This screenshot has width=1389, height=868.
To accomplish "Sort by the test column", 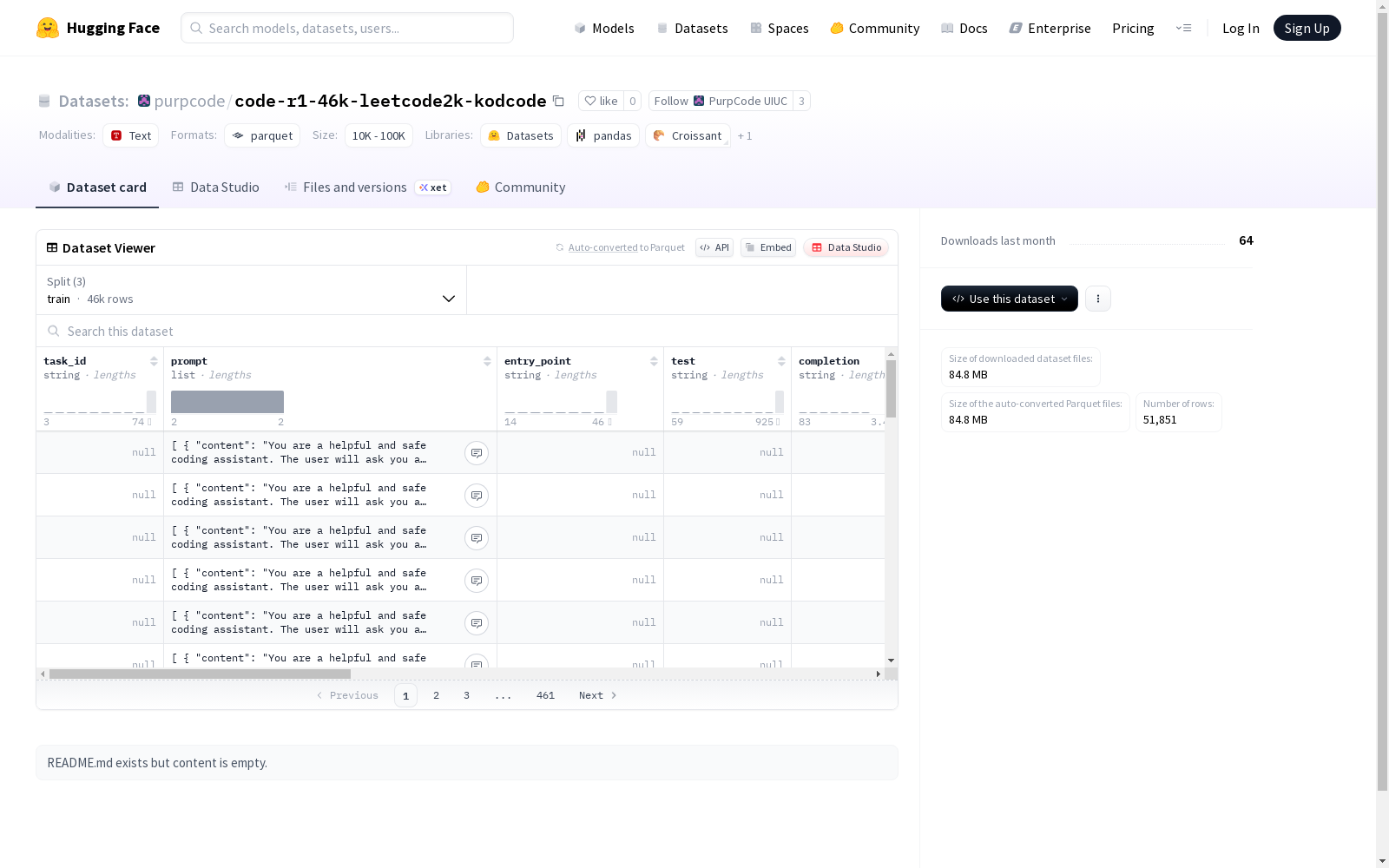I will (x=781, y=361).
